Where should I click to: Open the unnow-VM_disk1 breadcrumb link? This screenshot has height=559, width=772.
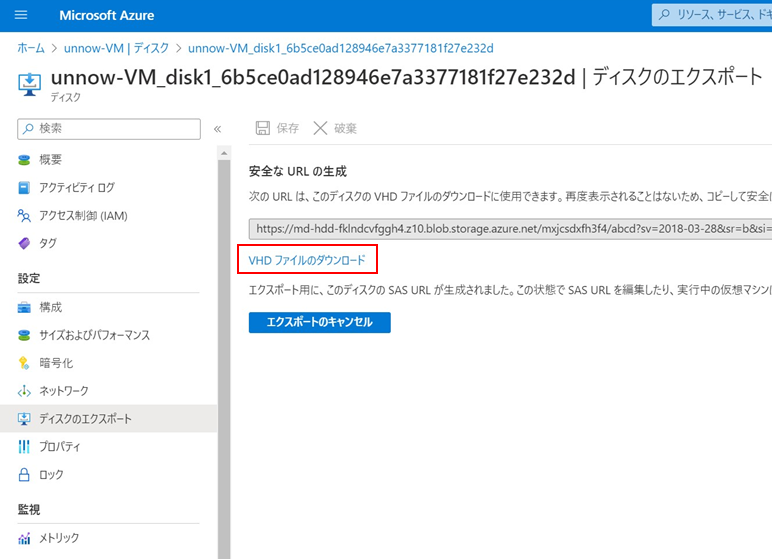(x=341, y=48)
